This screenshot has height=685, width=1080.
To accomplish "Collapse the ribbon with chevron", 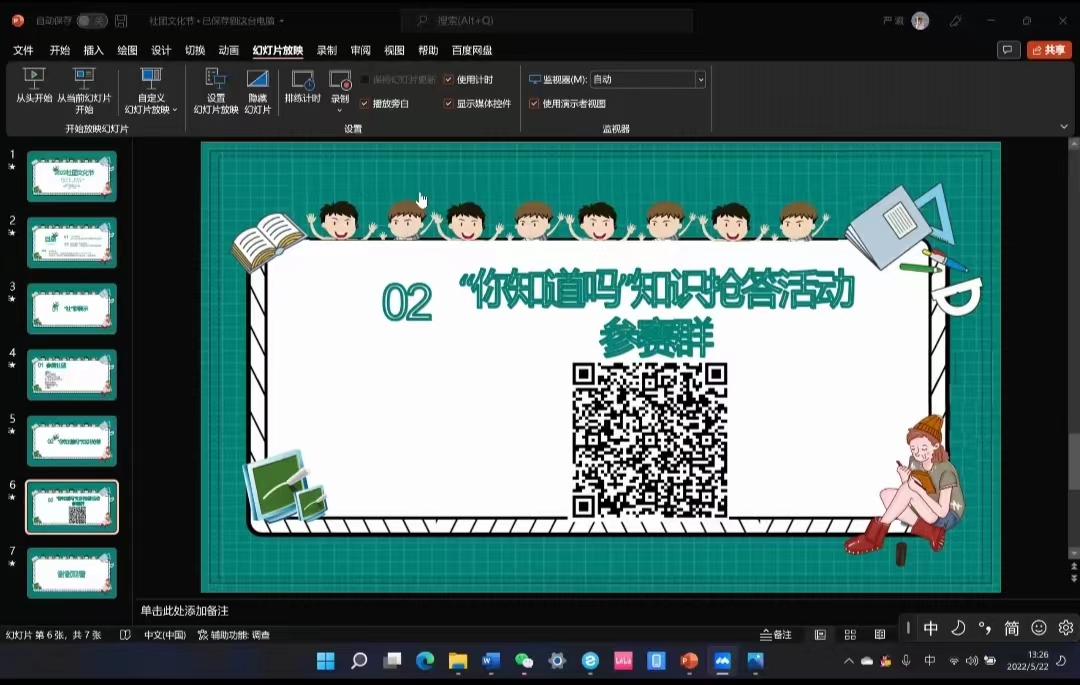I will pyautogui.click(x=1063, y=127).
